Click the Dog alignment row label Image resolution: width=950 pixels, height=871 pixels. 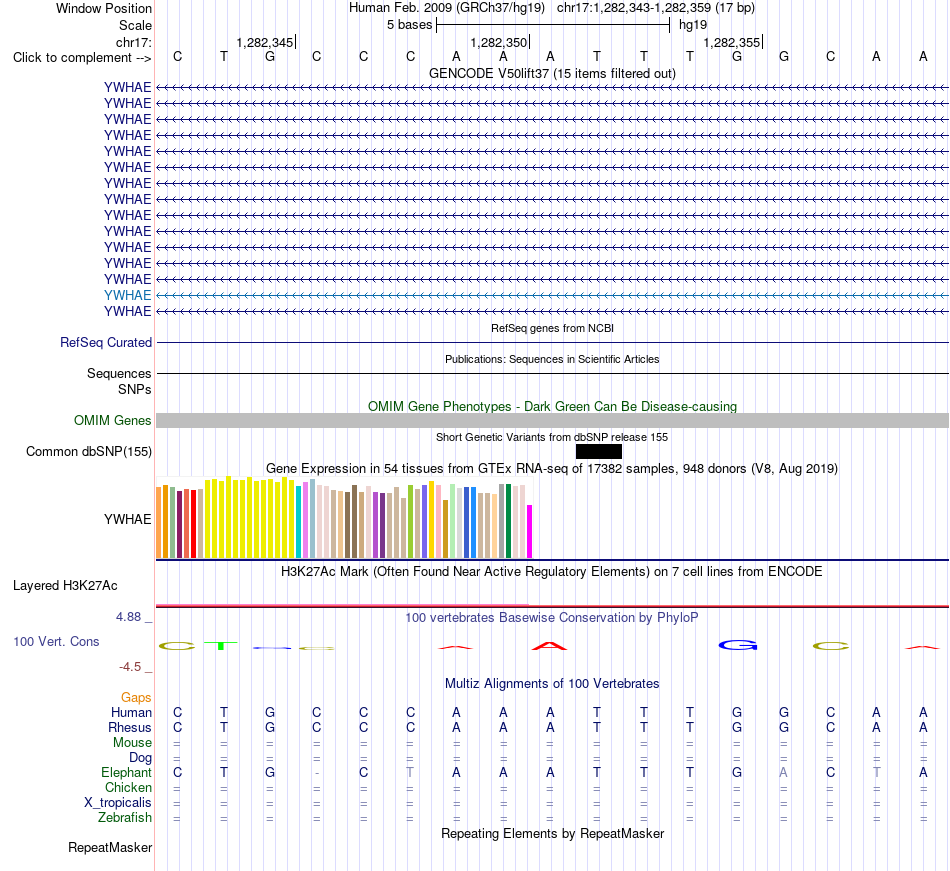pos(141,758)
